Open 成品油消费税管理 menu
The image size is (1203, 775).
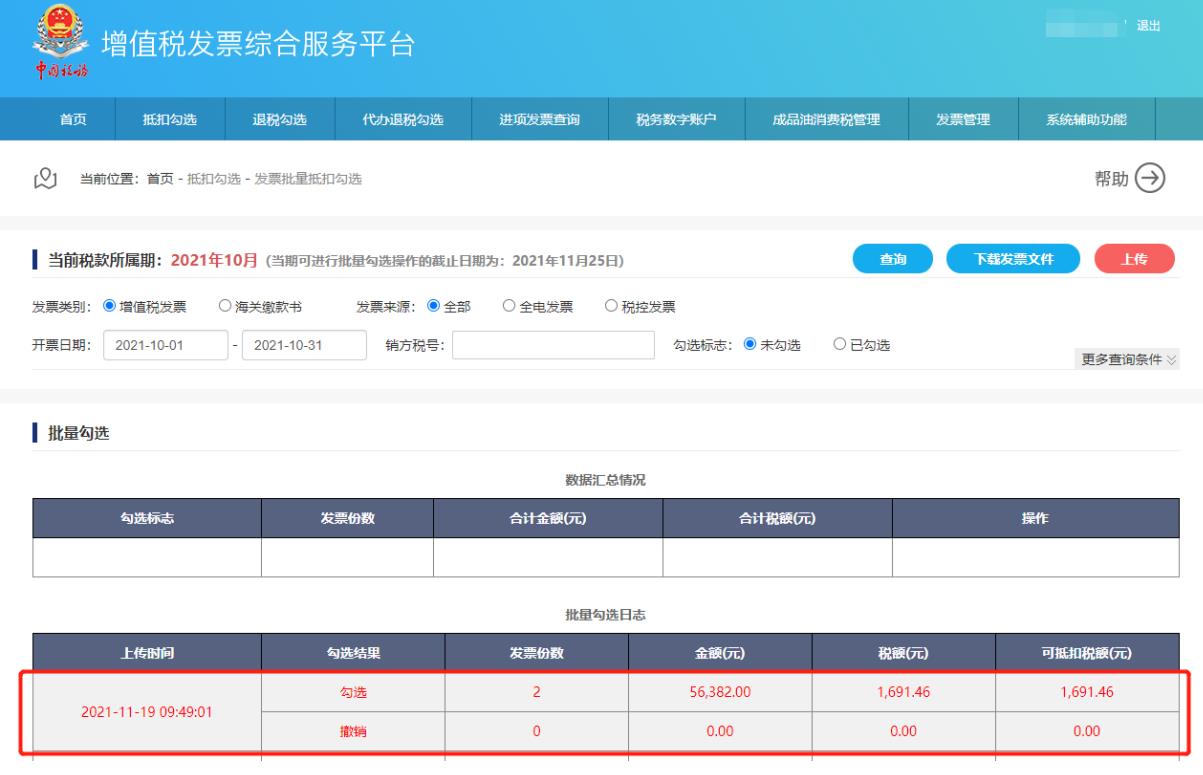[826, 120]
